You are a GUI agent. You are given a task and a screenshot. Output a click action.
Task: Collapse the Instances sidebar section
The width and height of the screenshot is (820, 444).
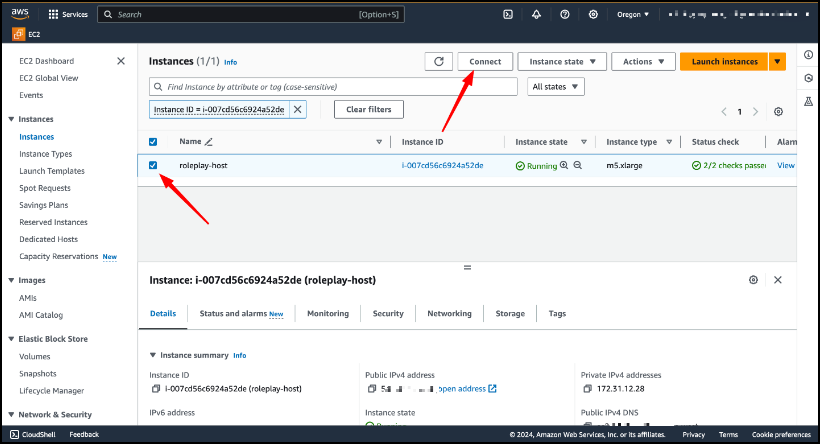coord(11,119)
